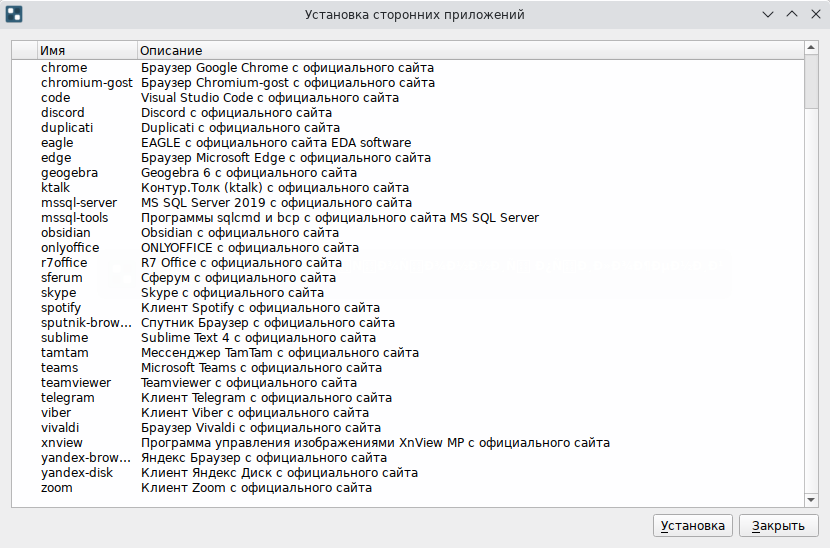Select the telegram row in the list
Screen dimensions: 830x548
coord(68,398)
